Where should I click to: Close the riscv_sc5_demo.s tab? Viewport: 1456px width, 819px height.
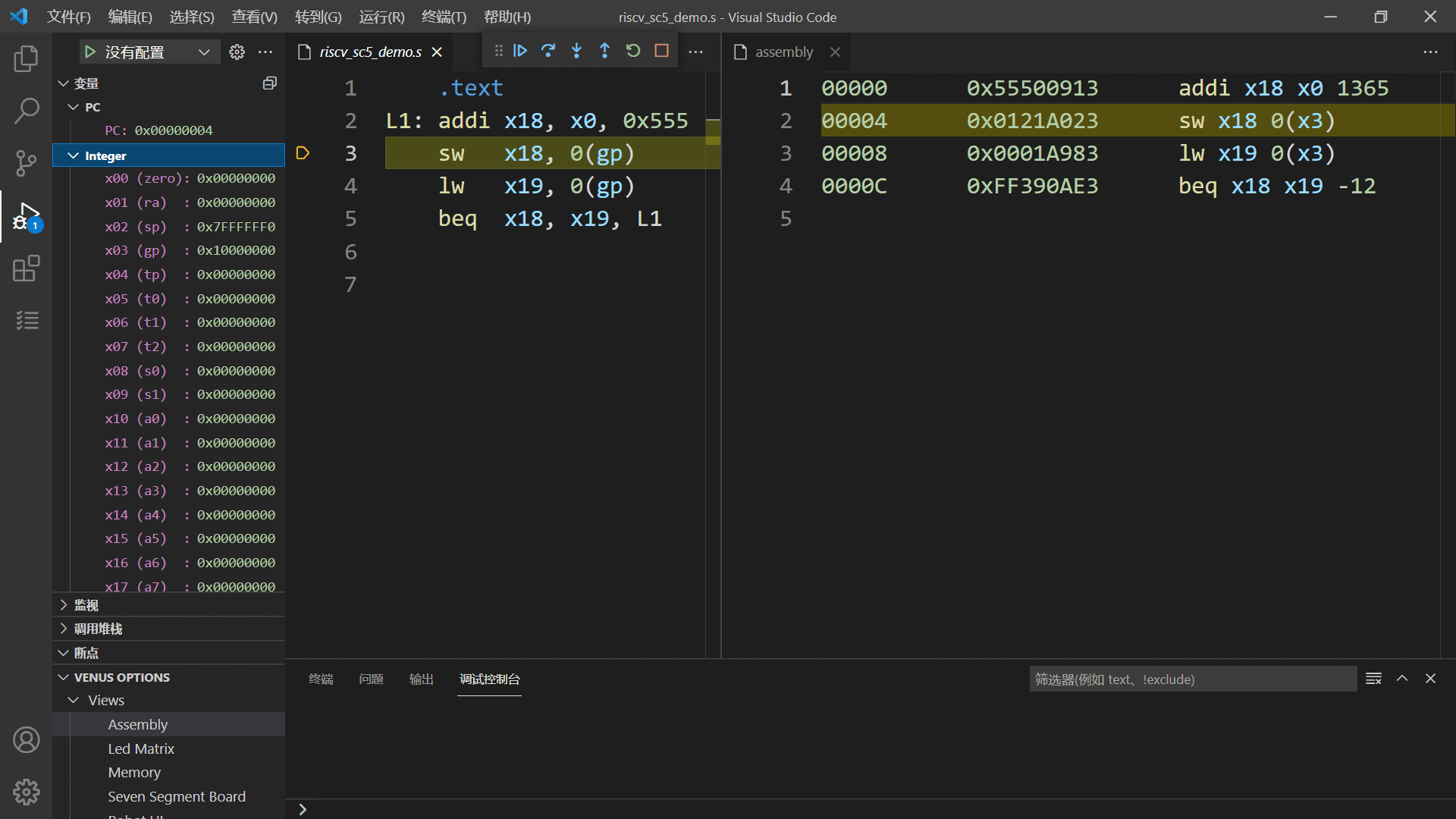click(437, 52)
